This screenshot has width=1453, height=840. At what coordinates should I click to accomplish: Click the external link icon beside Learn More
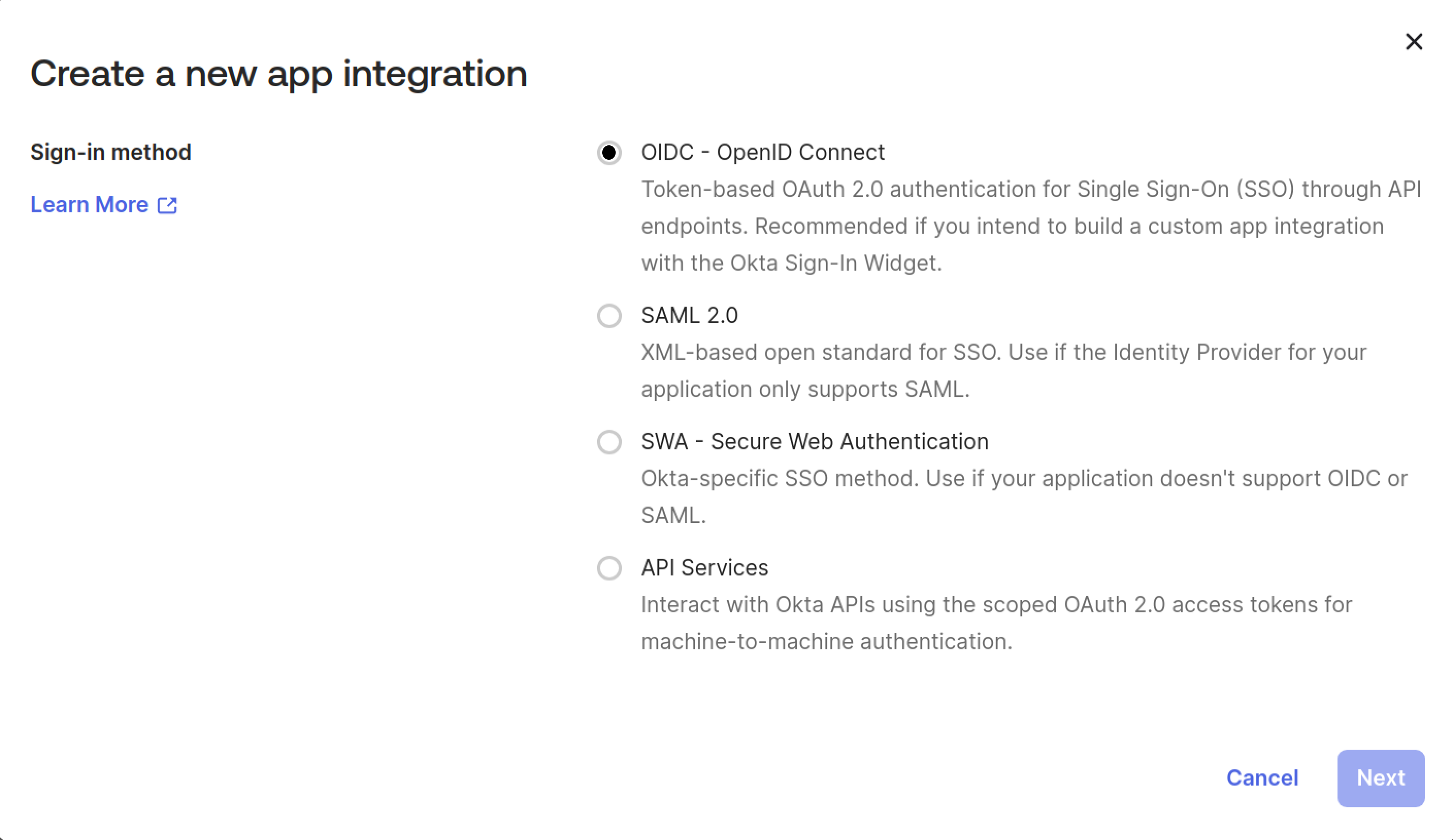coord(167,205)
